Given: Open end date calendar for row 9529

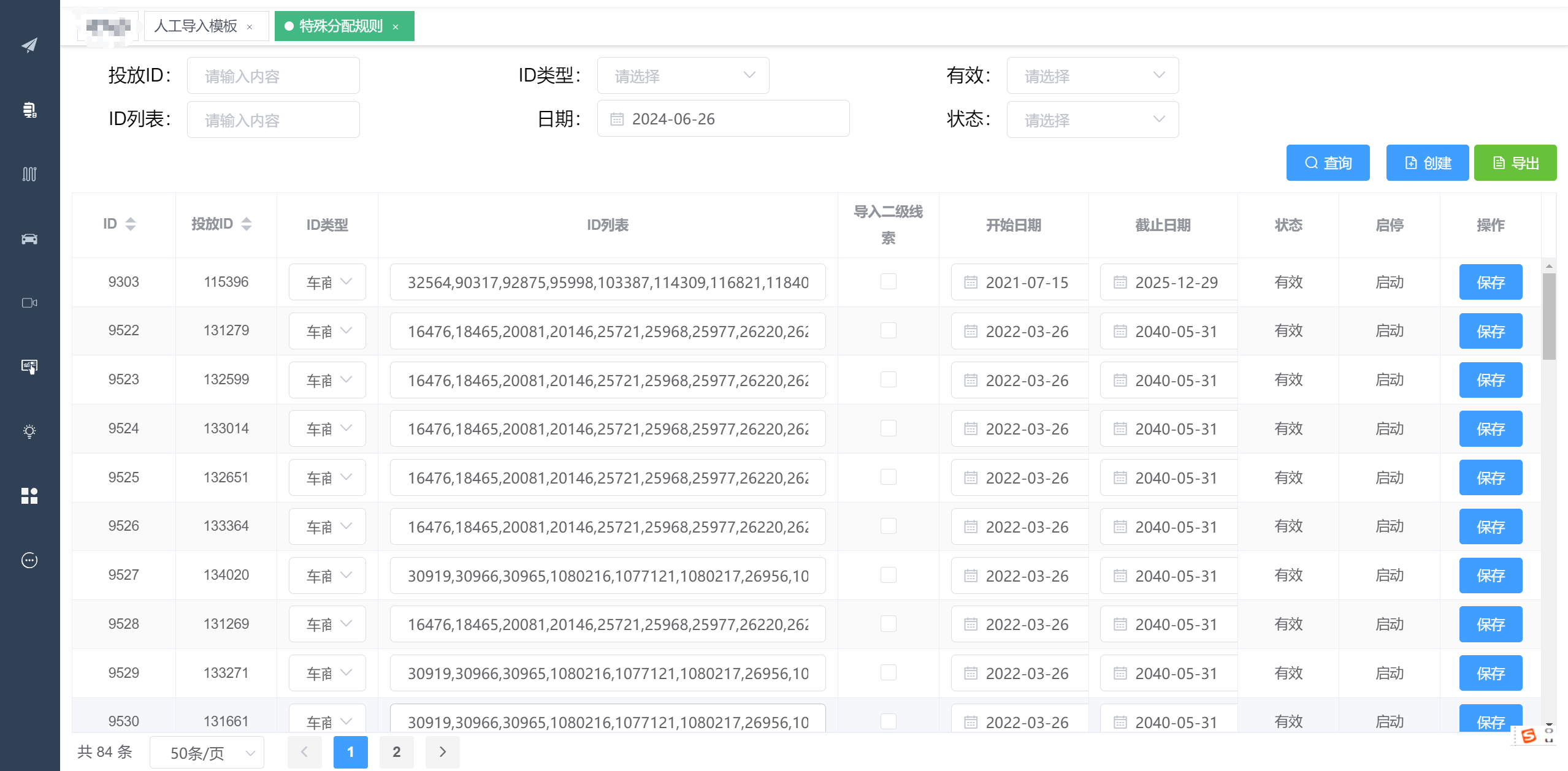Looking at the screenshot, I should pos(1120,674).
